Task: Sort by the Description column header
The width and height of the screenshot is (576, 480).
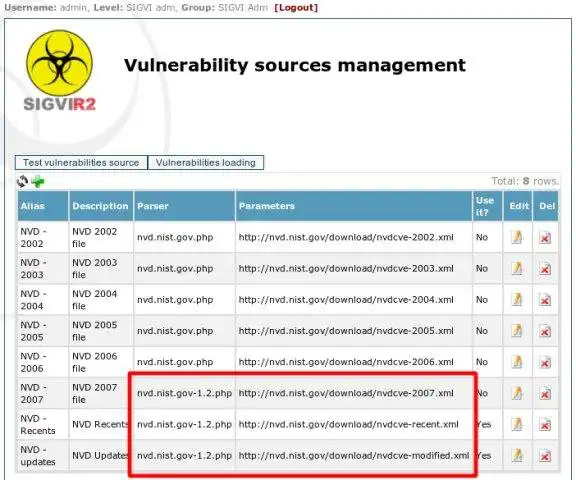Action: click(101, 206)
